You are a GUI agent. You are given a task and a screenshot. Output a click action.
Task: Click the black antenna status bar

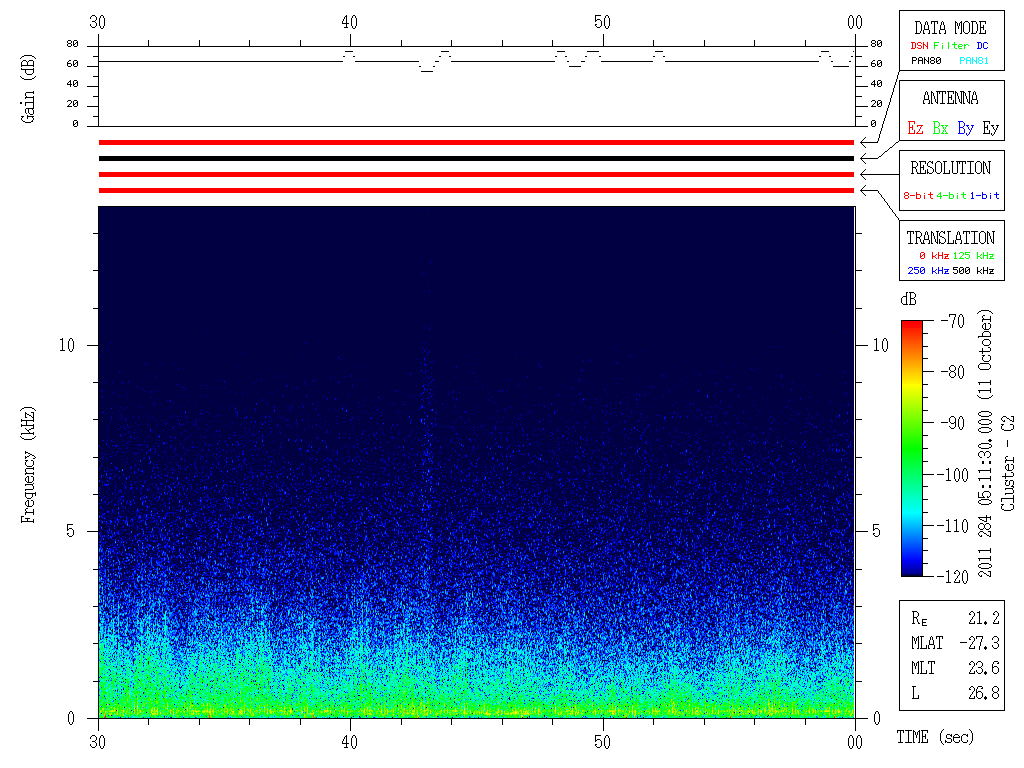click(476, 158)
